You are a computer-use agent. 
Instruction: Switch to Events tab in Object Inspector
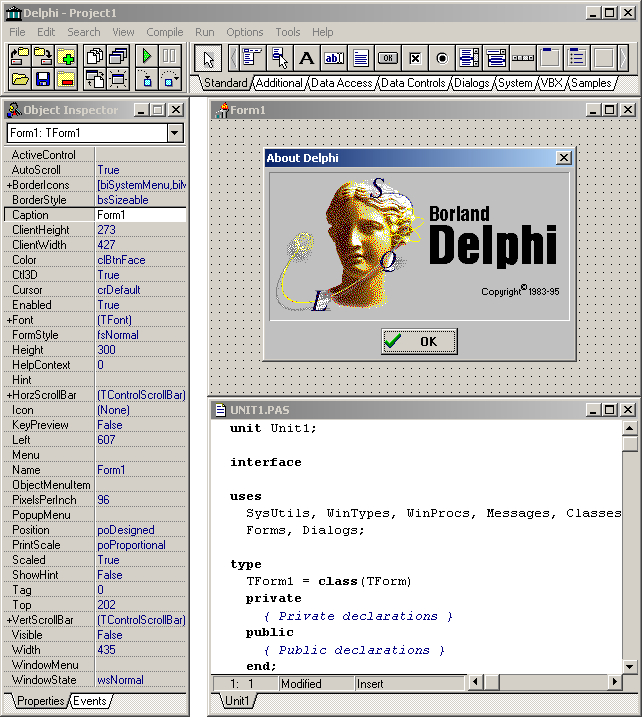tap(90, 701)
